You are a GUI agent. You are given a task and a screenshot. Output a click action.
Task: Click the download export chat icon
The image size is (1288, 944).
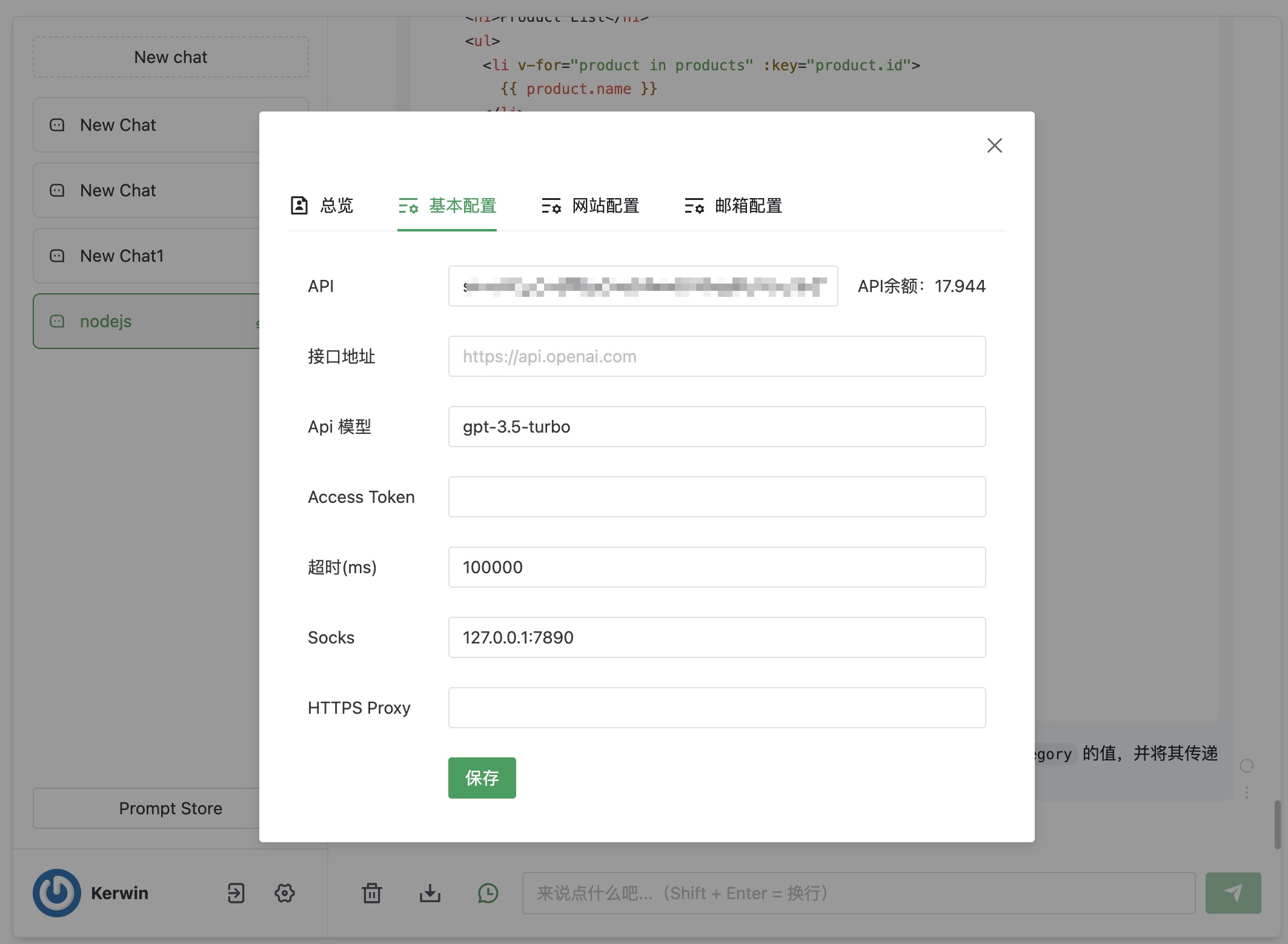(430, 892)
